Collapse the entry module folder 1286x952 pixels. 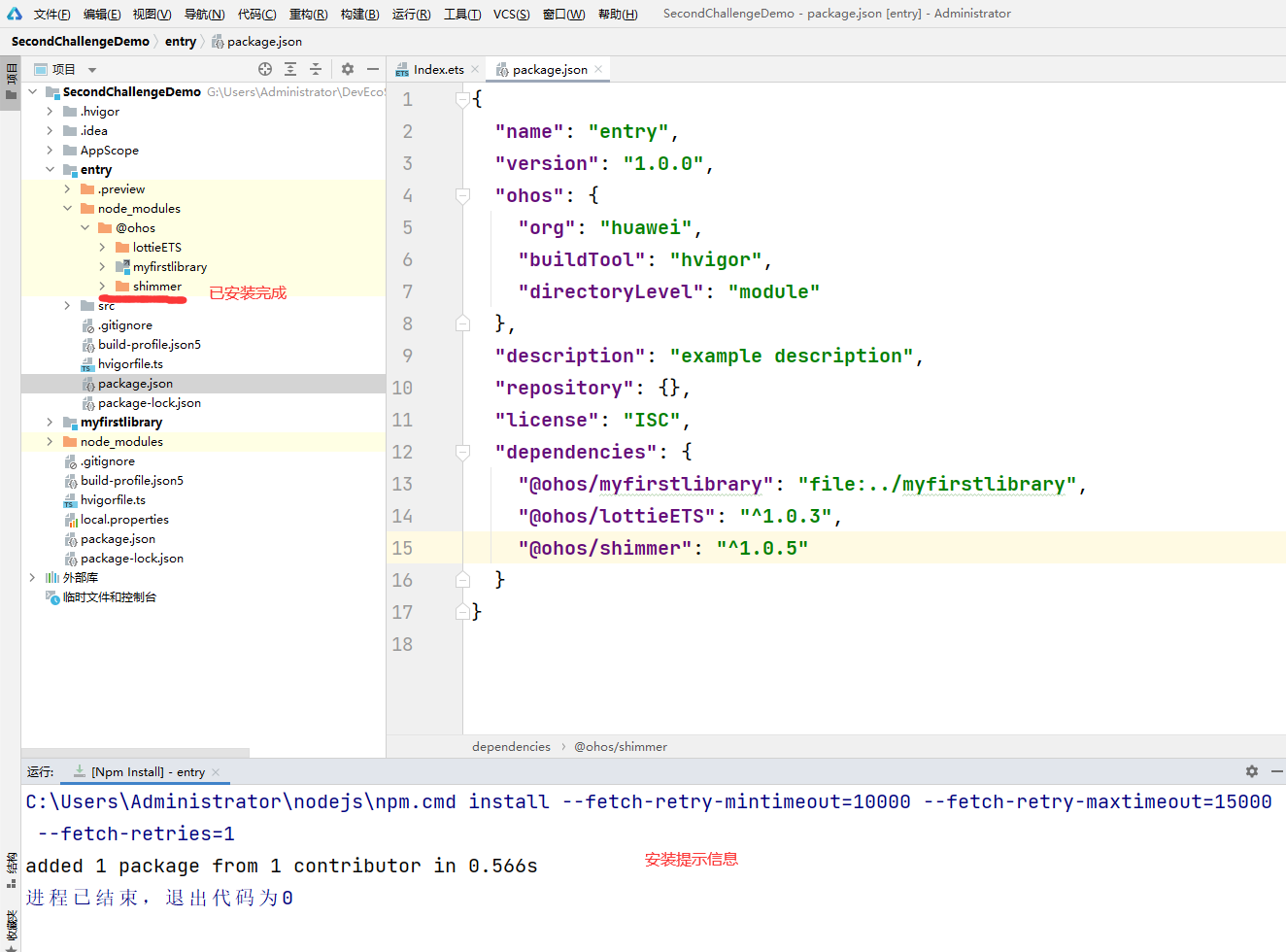[51, 169]
